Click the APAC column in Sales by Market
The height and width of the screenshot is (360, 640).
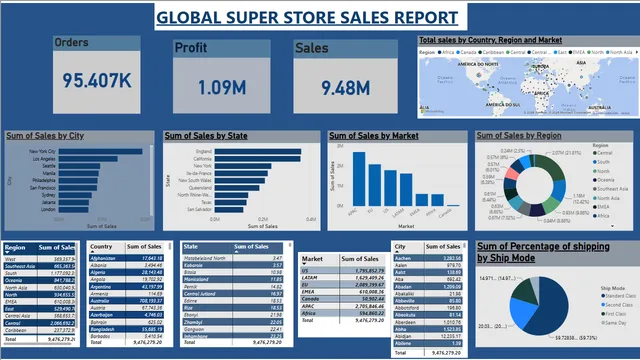click(x=359, y=179)
